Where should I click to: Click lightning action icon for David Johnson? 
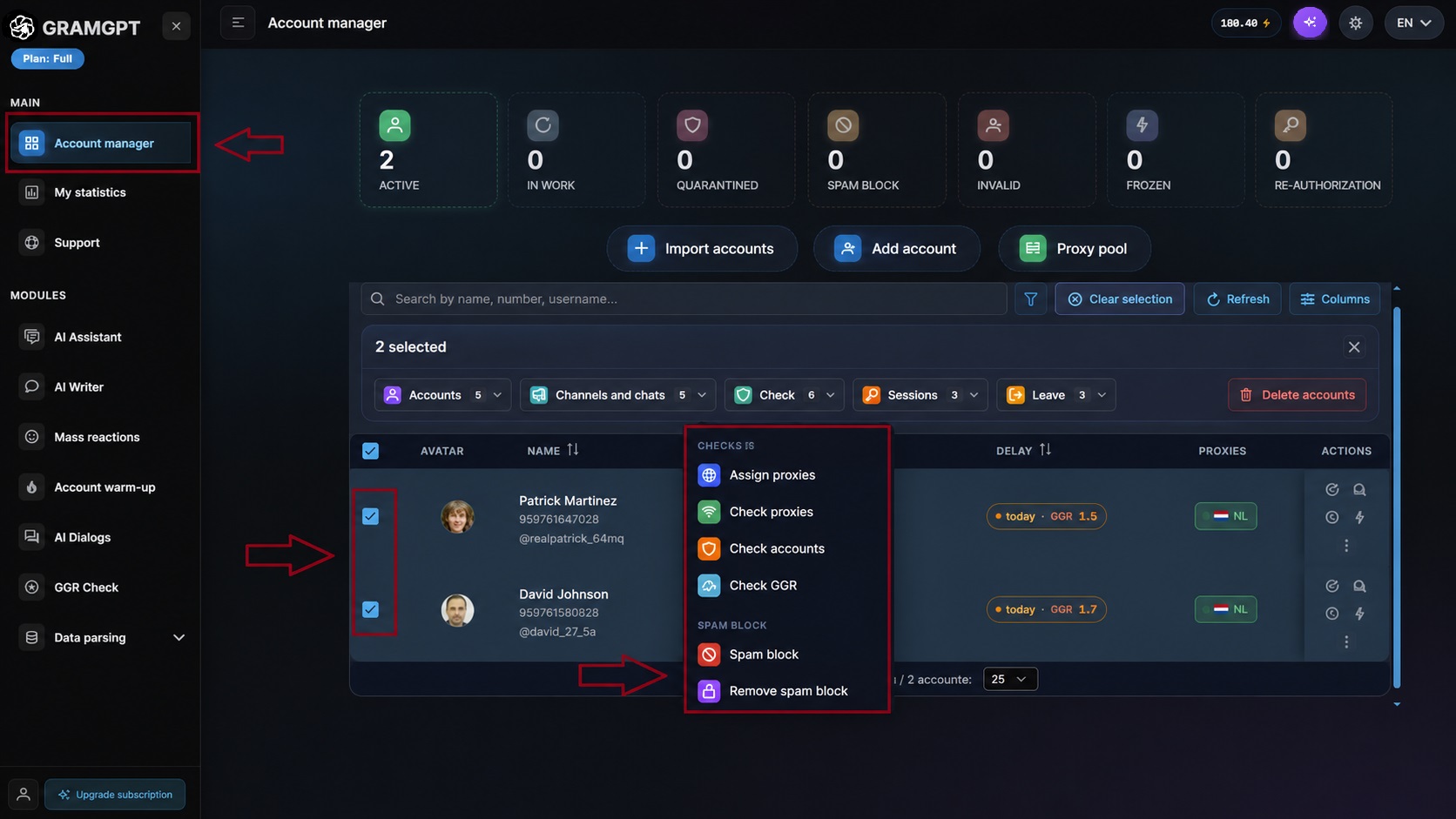pos(1359,614)
